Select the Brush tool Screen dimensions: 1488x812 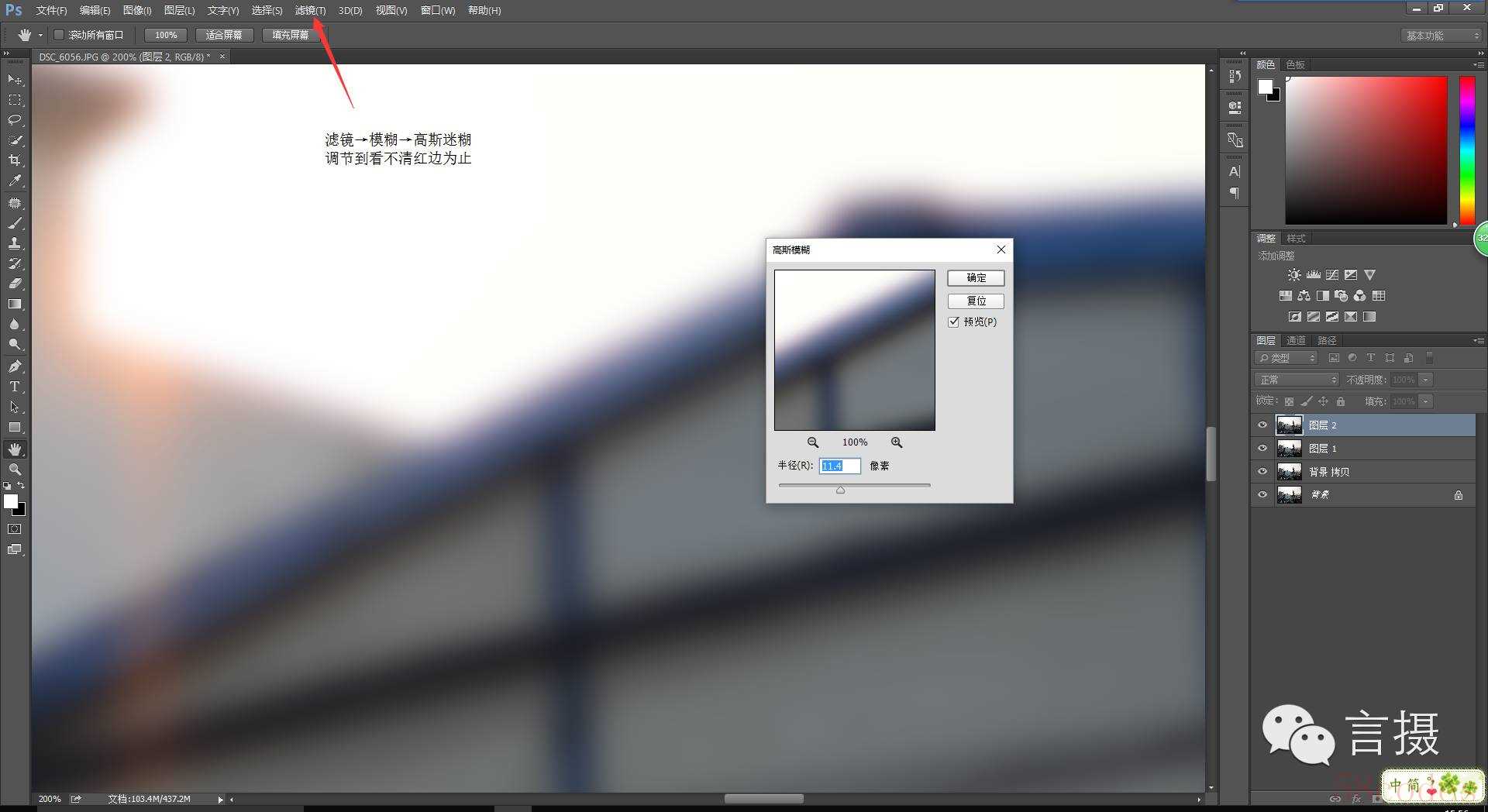[x=15, y=223]
